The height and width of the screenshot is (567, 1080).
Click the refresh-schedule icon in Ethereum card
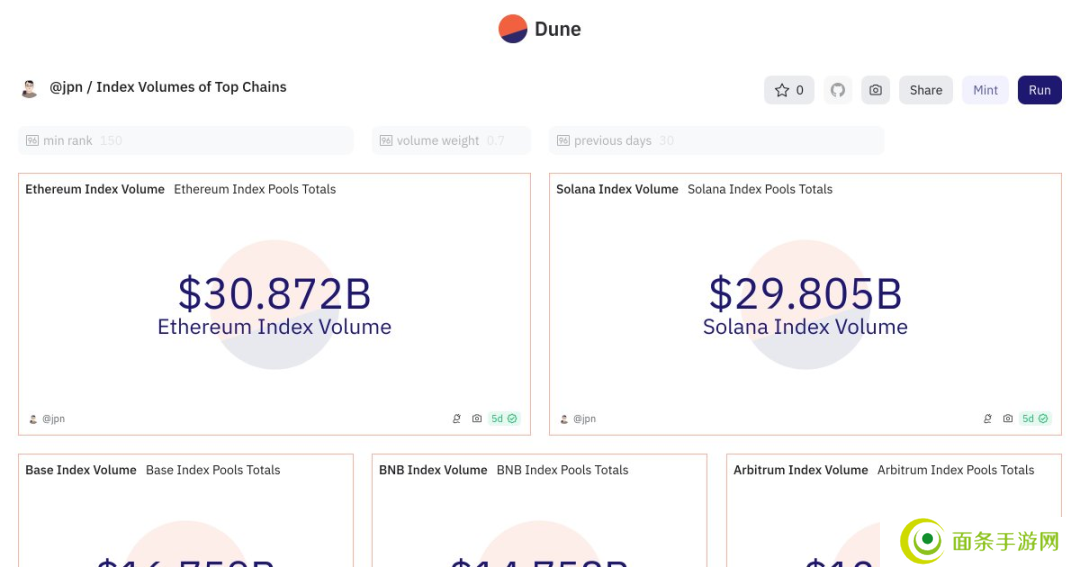pos(456,419)
